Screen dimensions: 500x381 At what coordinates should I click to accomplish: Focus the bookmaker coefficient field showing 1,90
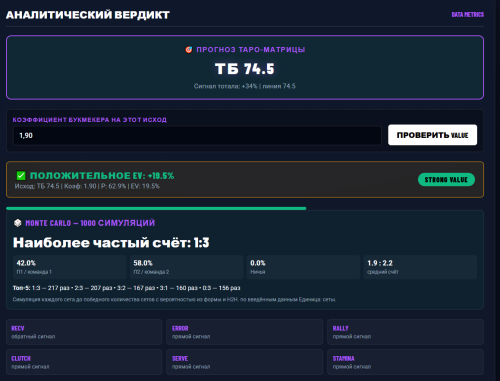click(197, 135)
